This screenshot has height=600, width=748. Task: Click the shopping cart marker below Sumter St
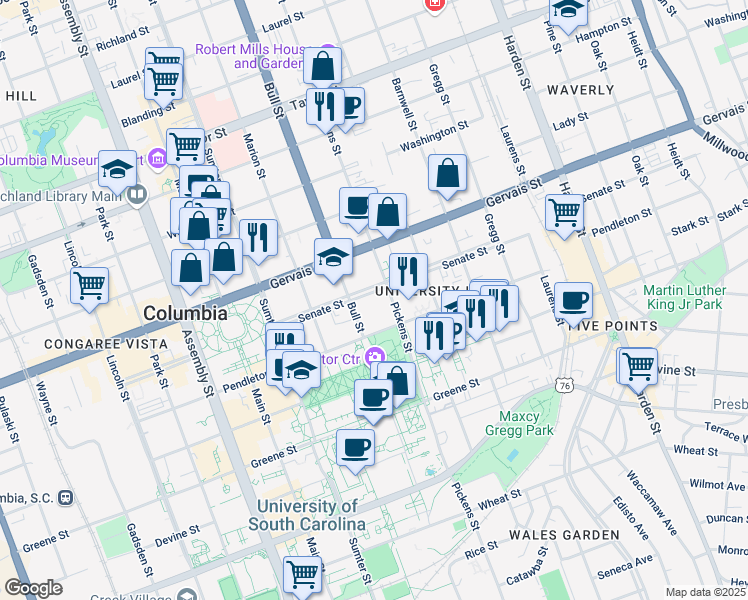pos(186,150)
